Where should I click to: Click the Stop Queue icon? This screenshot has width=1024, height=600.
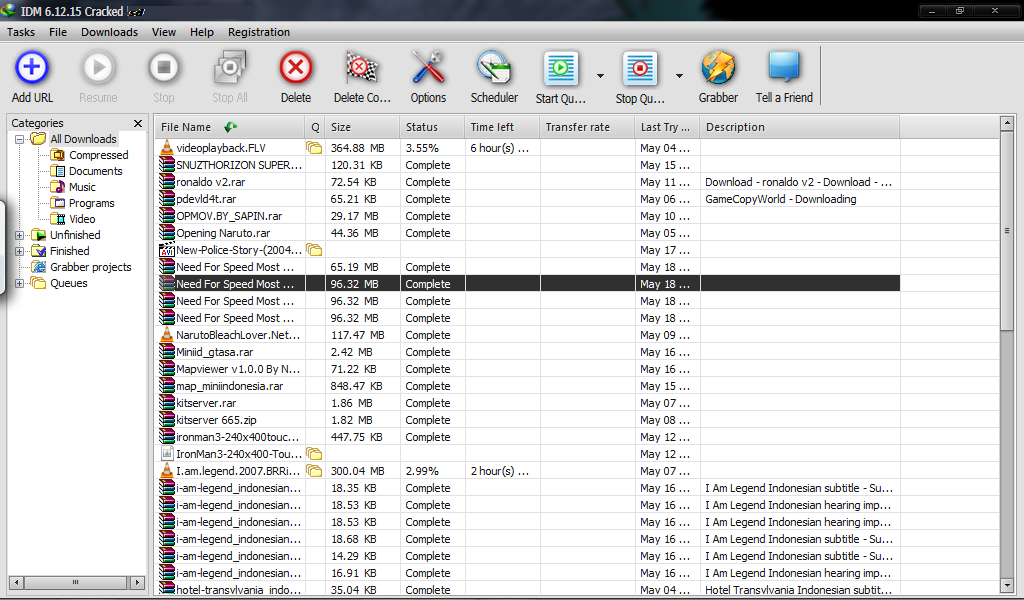[x=640, y=68]
